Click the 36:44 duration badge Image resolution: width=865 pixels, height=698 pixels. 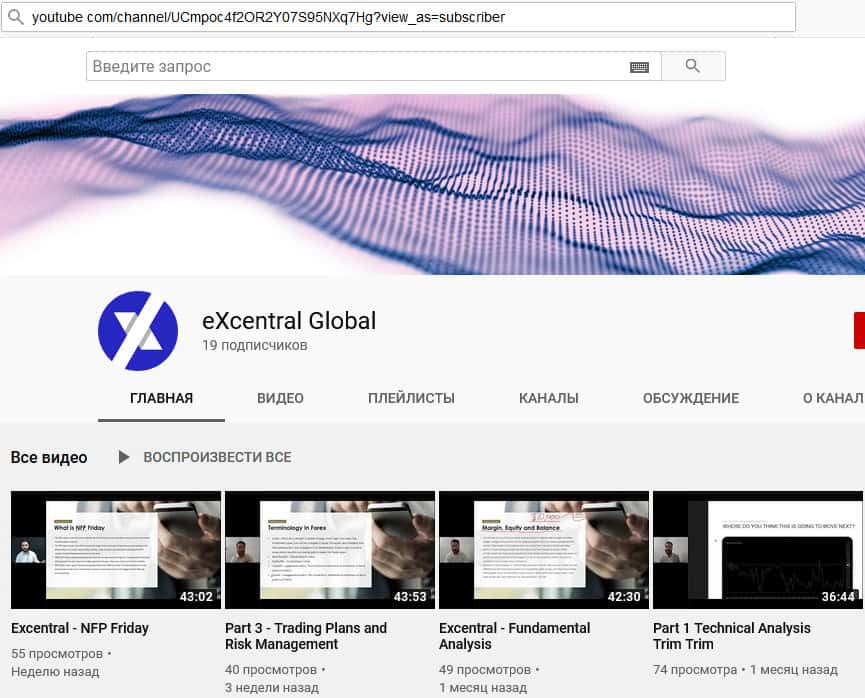(839, 596)
